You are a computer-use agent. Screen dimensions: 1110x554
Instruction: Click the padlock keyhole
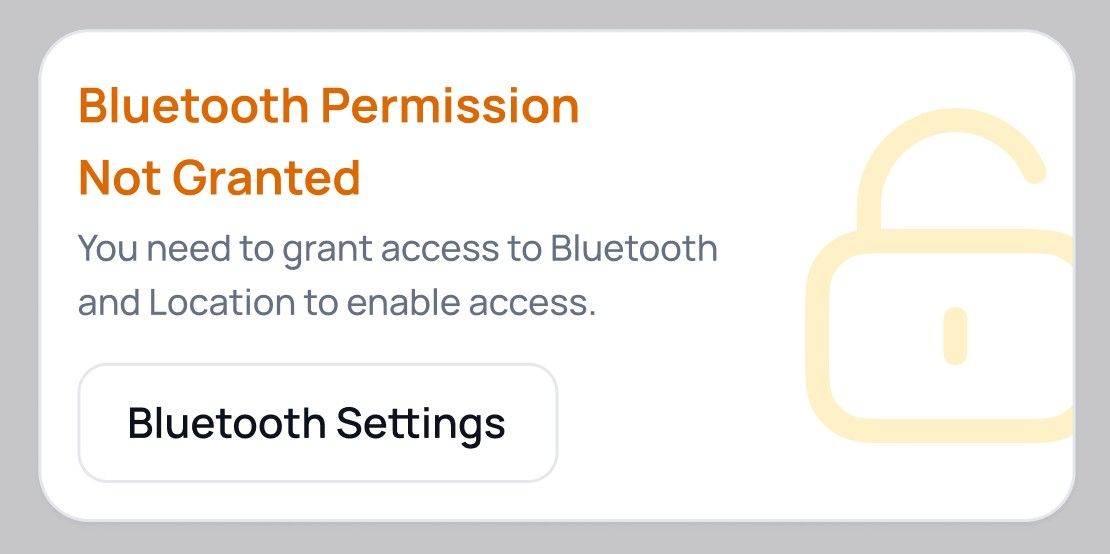(956, 335)
